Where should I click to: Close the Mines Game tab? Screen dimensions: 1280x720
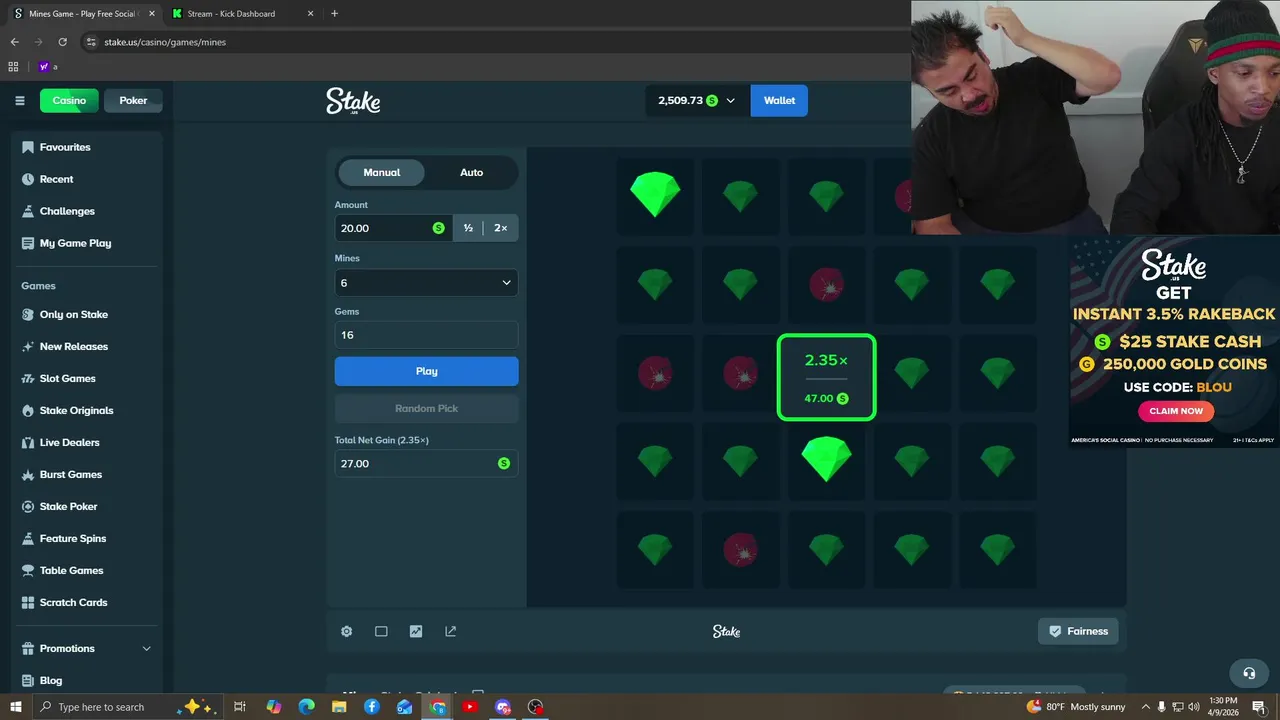coord(152,14)
